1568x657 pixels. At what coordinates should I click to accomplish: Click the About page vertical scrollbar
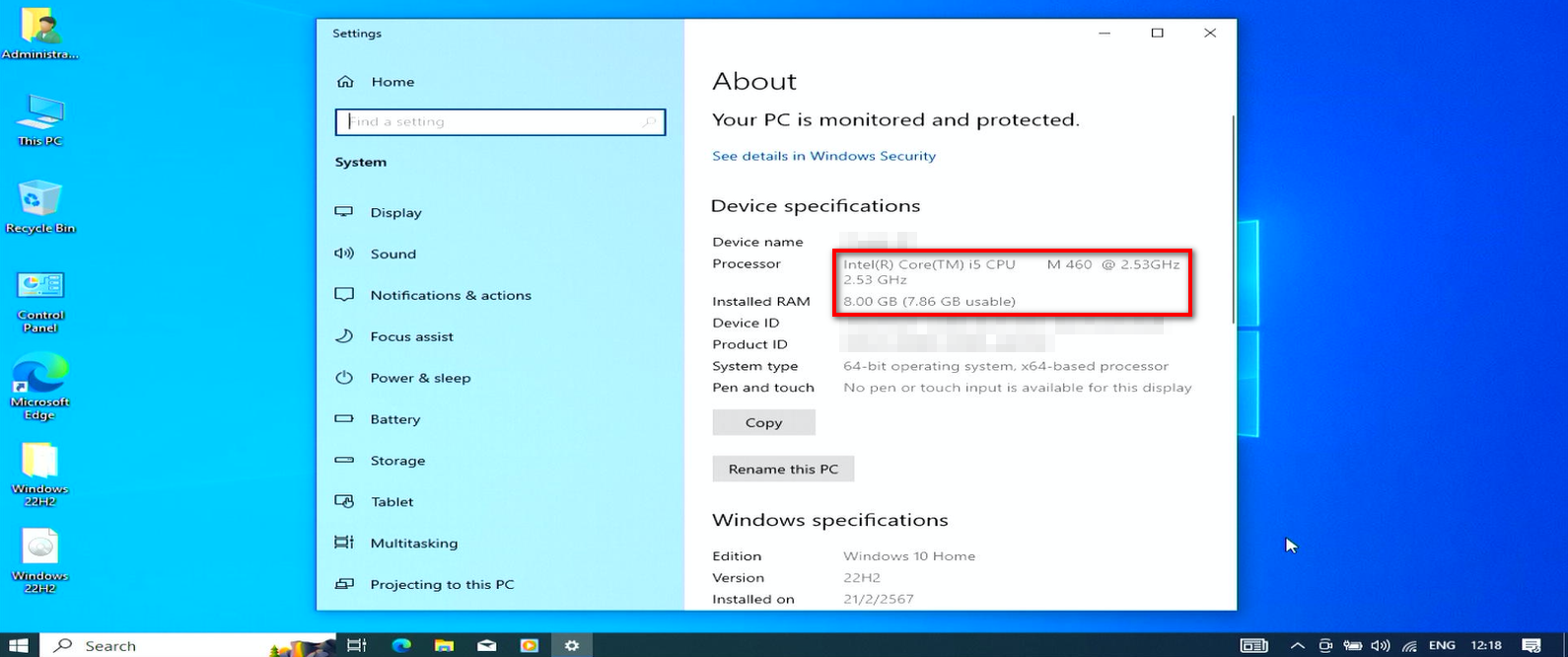(1232, 218)
